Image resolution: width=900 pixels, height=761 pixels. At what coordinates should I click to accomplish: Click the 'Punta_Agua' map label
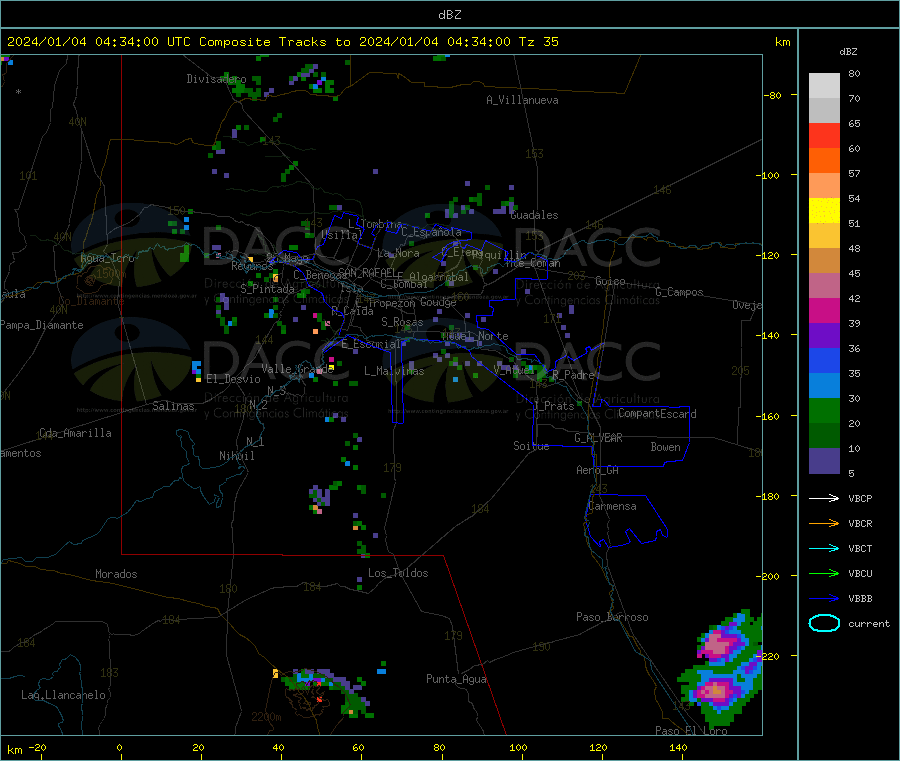[456, 679]
